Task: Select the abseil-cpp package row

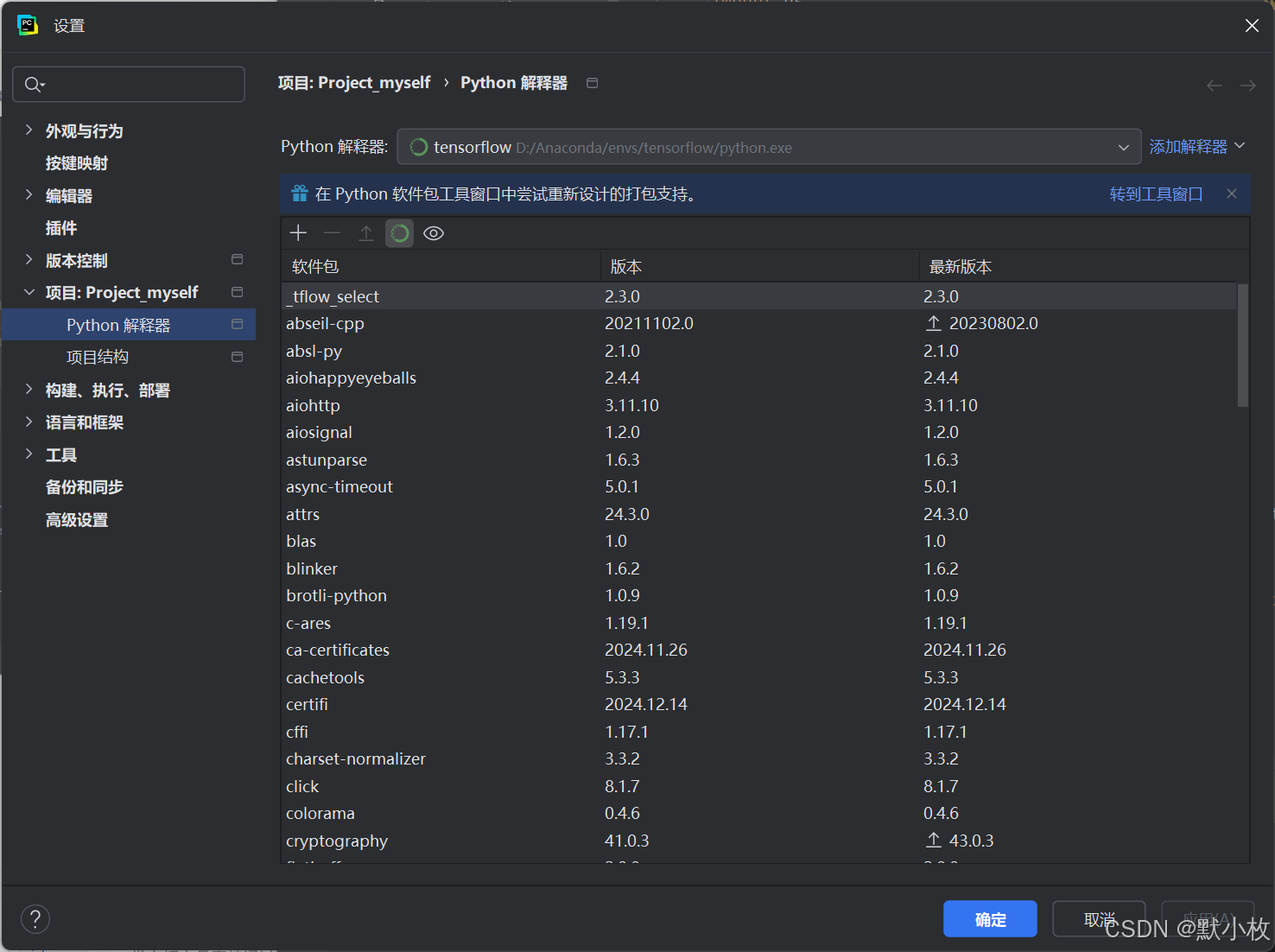Action: 759,323
